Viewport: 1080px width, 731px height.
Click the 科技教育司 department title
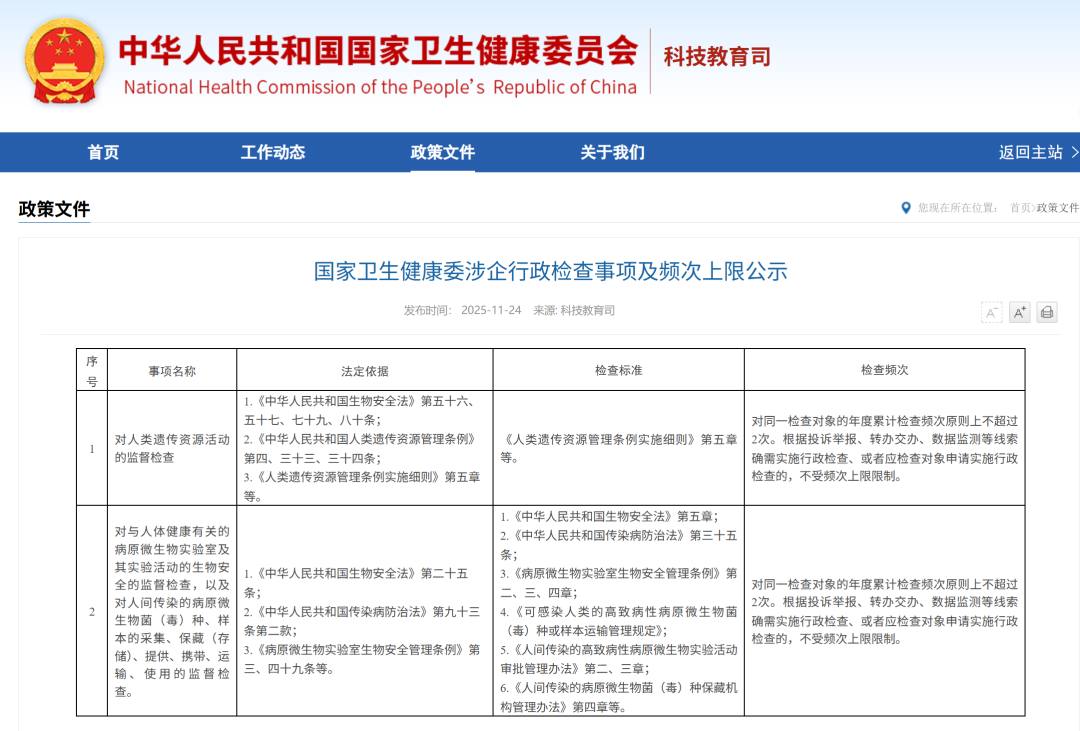[x=717, y=57]
